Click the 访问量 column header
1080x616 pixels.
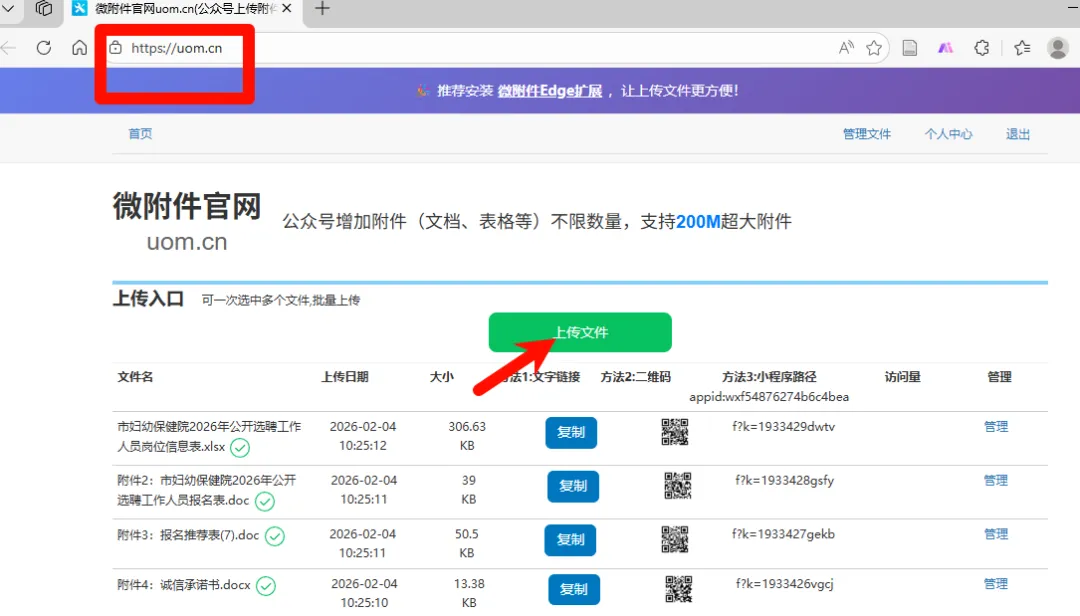pos(903,377)
